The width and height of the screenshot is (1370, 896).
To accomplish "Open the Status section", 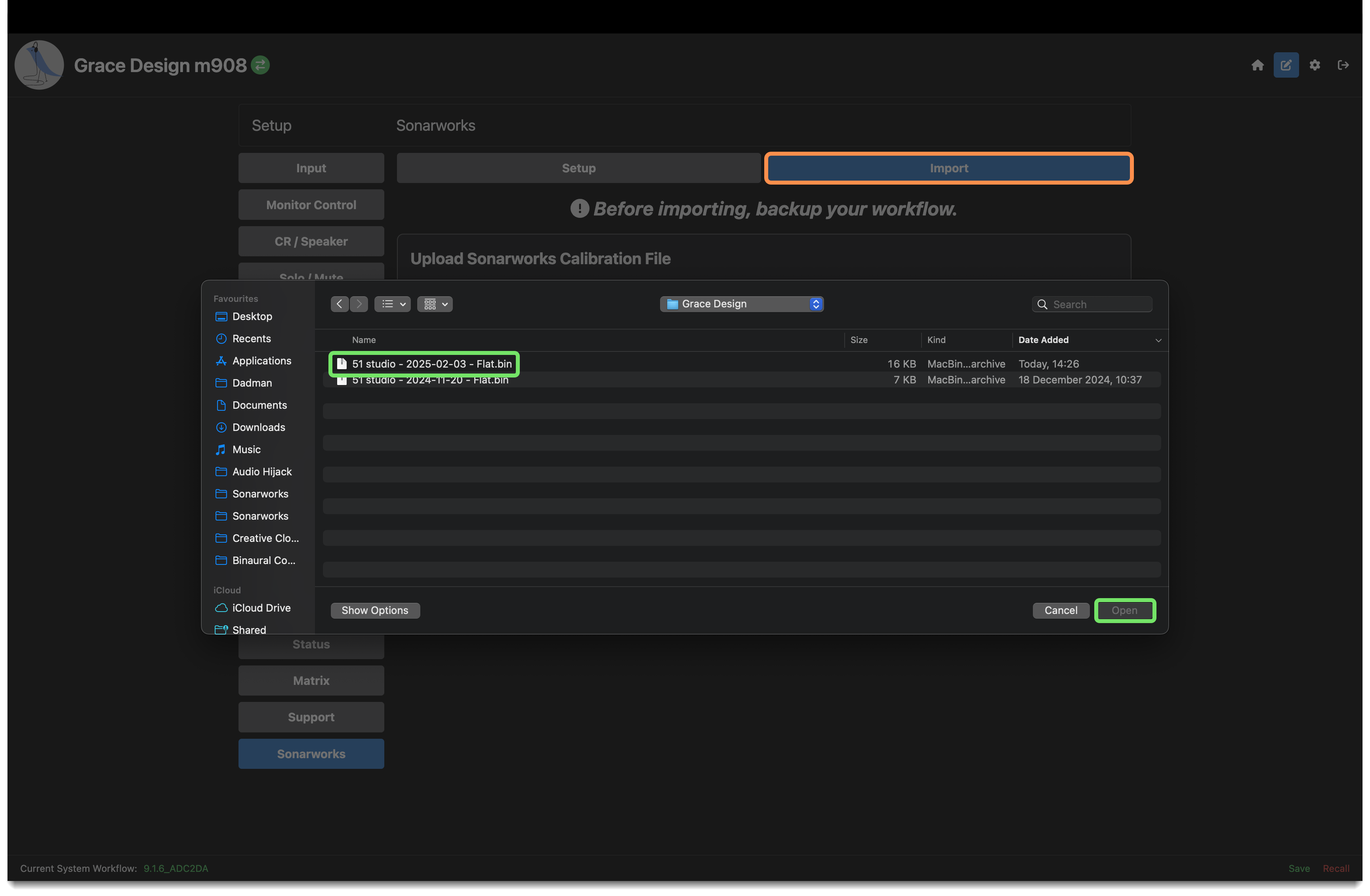I will pyautogui.click(x=311, y=644).
